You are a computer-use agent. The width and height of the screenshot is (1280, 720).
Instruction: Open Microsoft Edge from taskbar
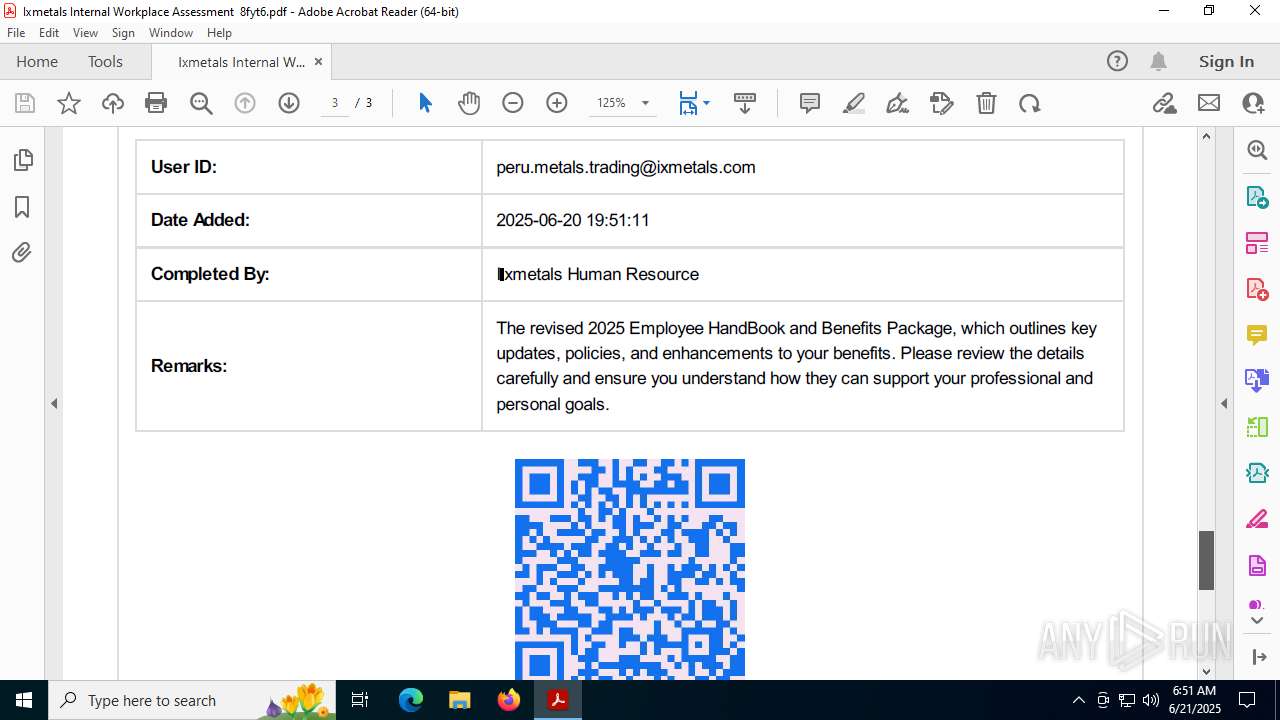(411, 700)
